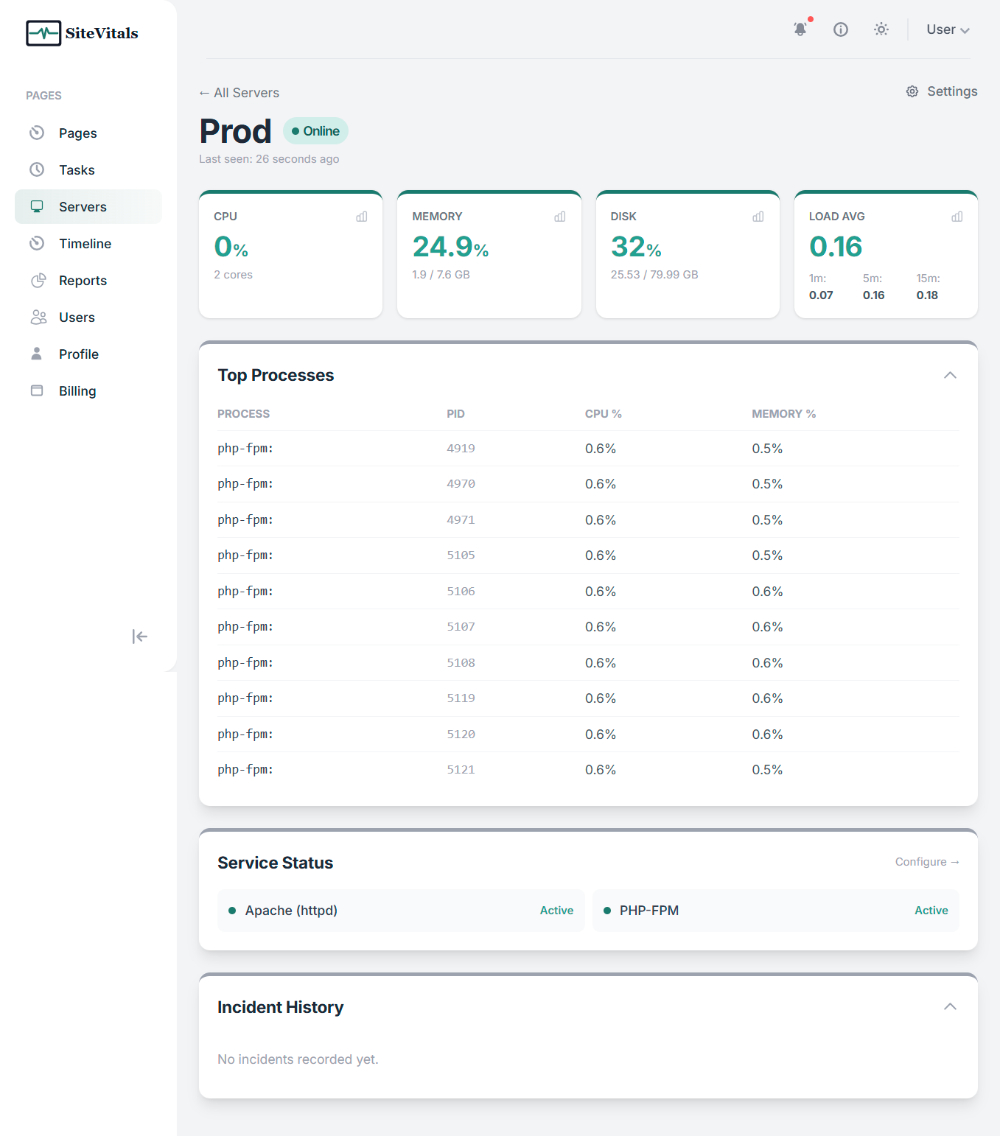
Task: Open the Disk card chart icon
Action: point(757,216)
